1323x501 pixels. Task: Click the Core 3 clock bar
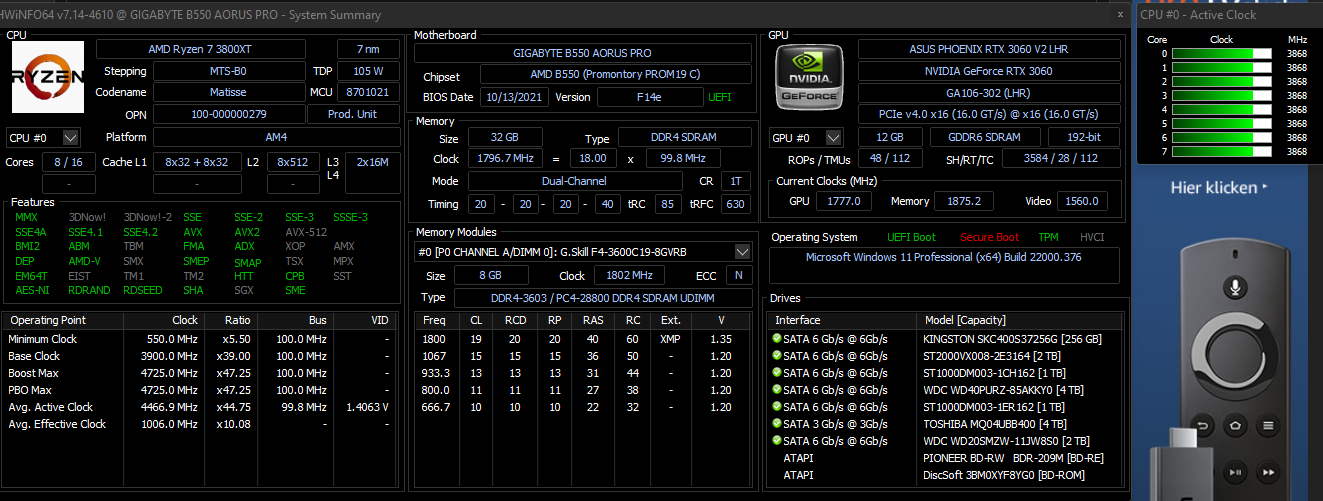[1221, 96]
